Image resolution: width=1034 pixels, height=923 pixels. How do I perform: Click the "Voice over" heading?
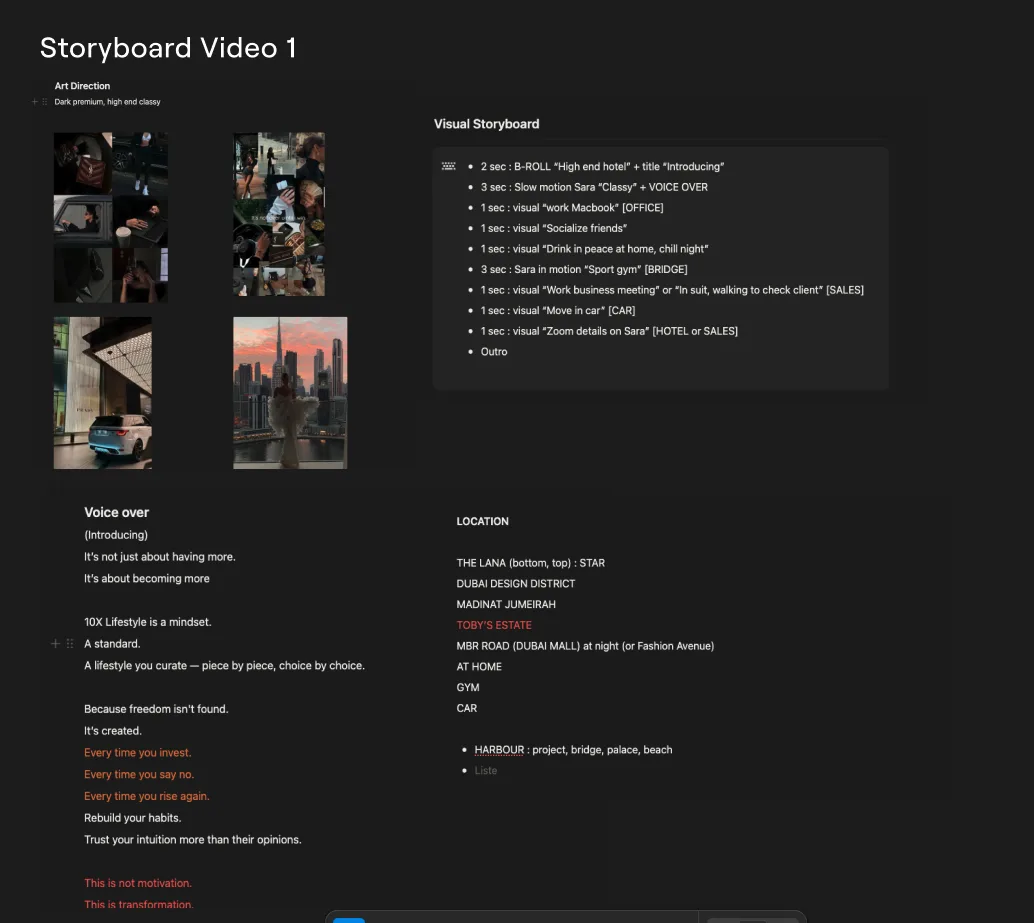tap(117, 512)
